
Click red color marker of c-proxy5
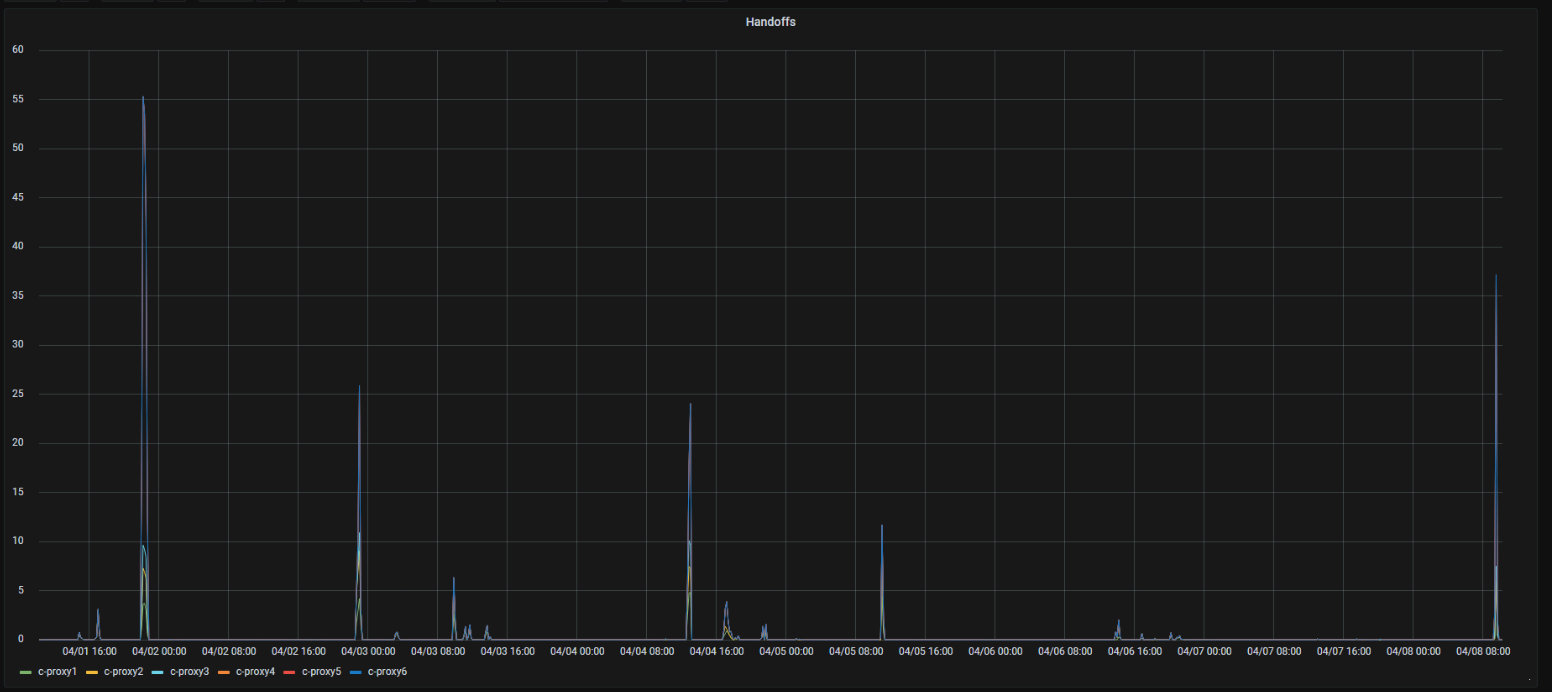290,672
